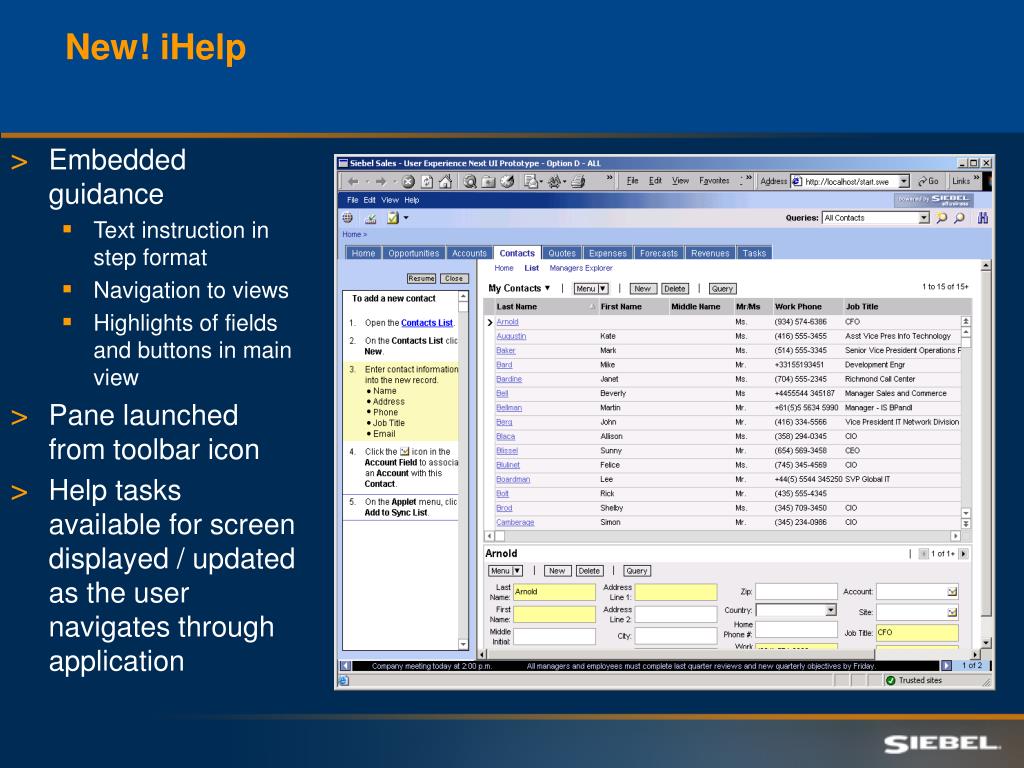Screen dimensions: 1024x768
Task: Switch to the Accounts tab
Action: 469,253
